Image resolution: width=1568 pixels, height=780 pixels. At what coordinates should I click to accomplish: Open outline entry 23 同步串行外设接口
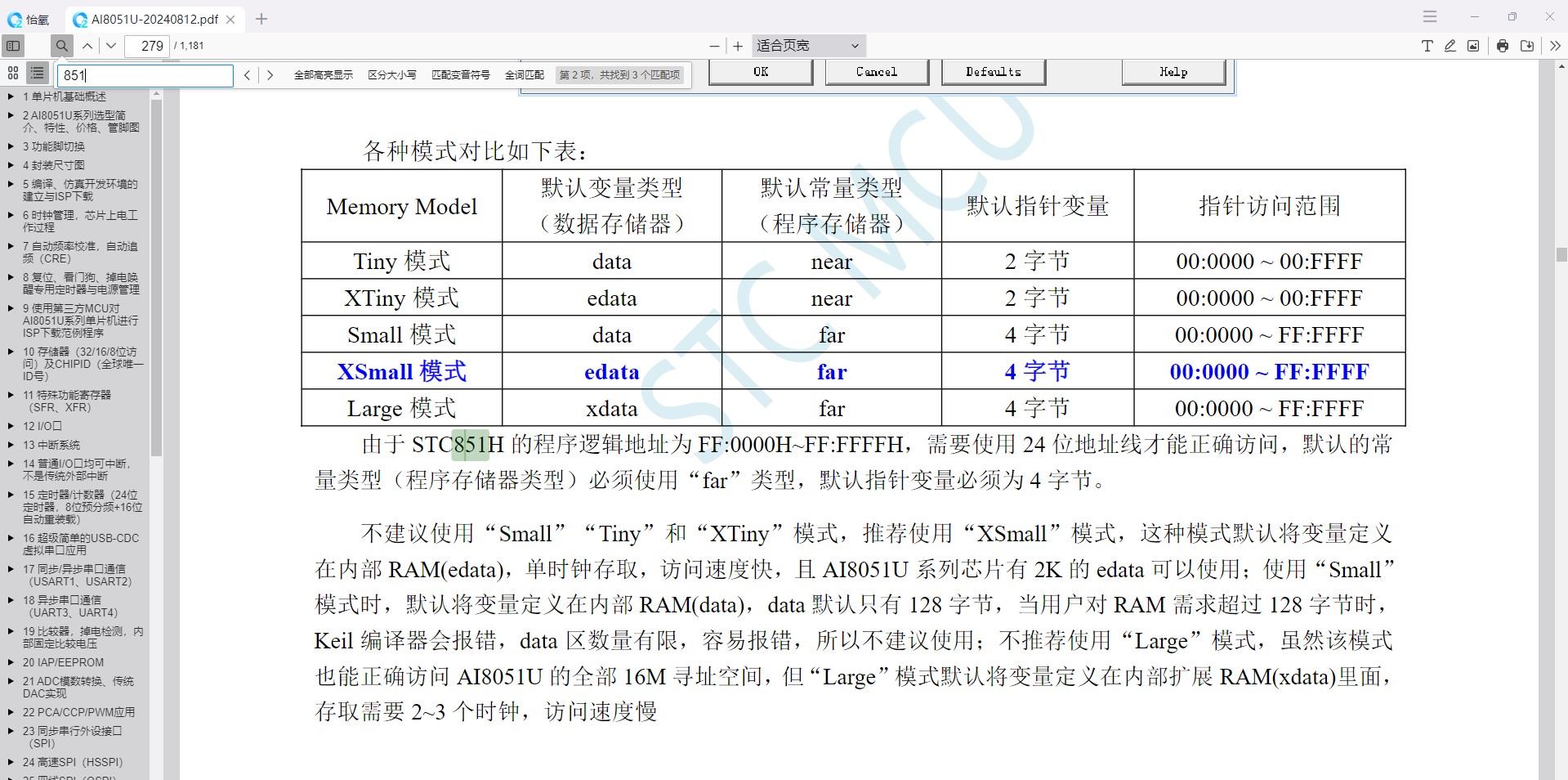coord(72,737)
